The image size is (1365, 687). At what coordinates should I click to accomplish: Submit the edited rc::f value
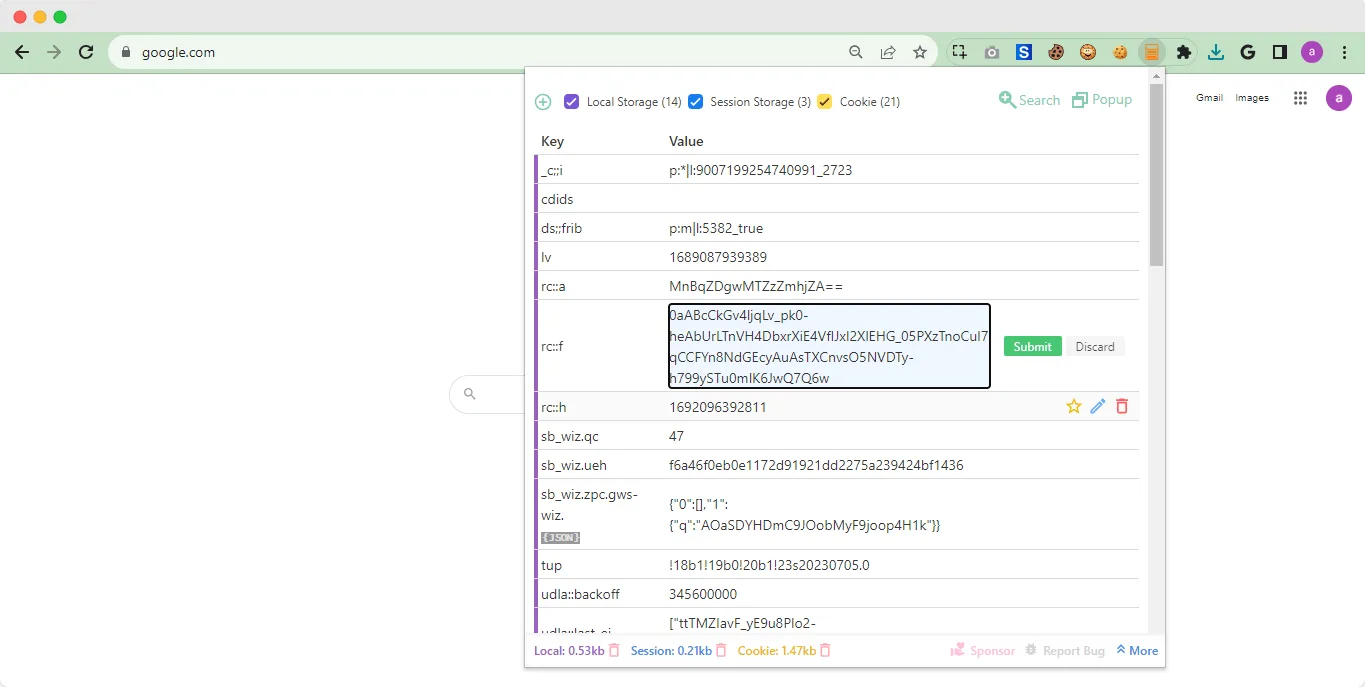coord(1032,346)
